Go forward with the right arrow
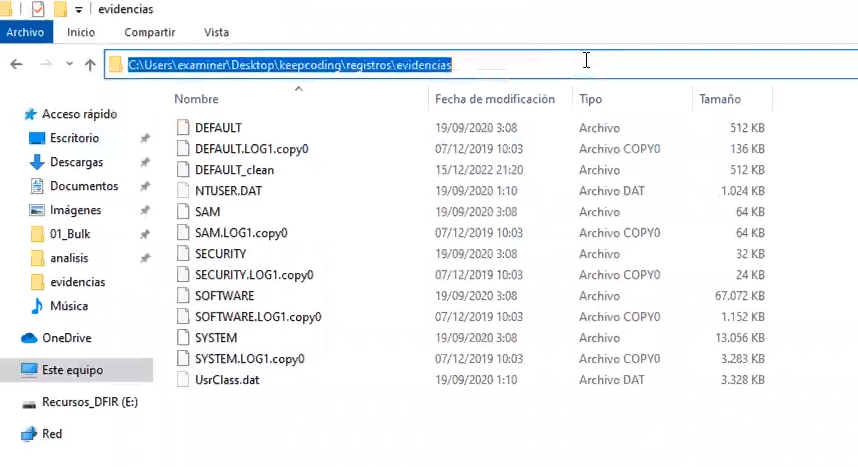 (x=46, y=65)
